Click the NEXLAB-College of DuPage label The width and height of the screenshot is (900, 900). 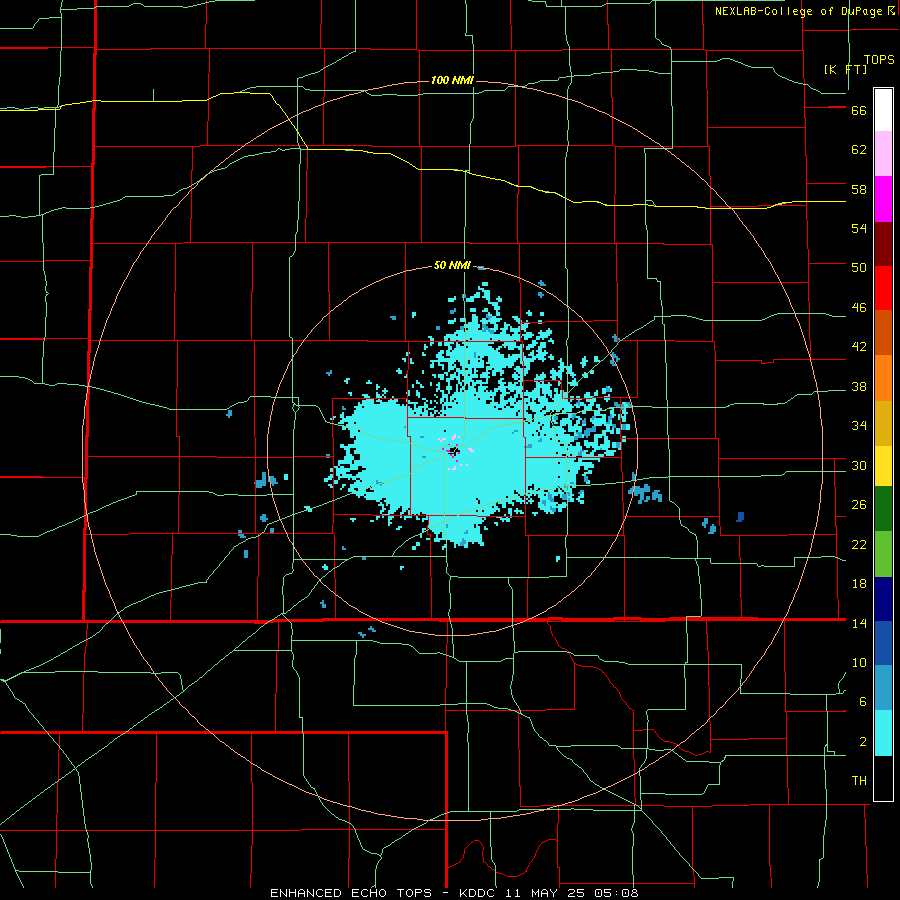click(800, 11)
